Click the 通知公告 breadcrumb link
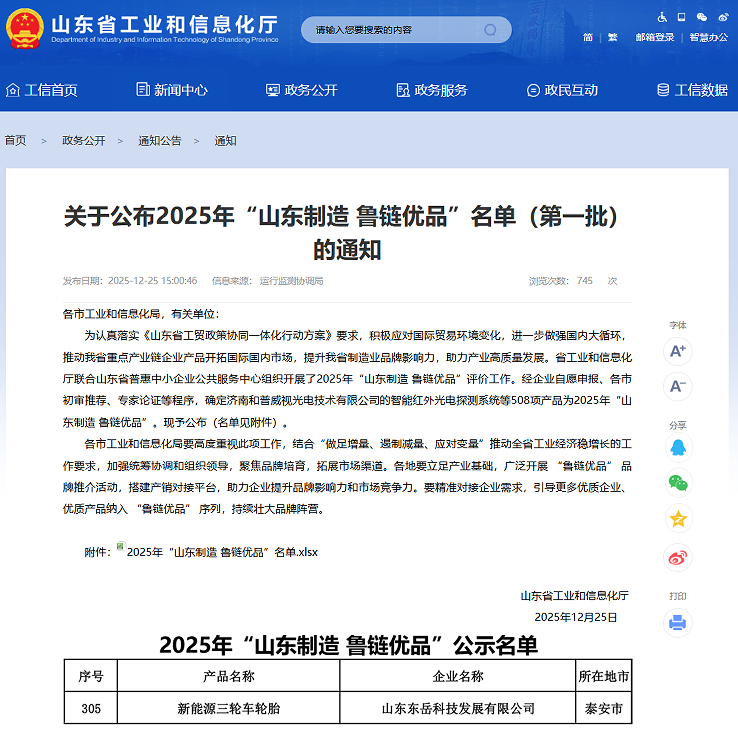The image size is (738, 732). click(x=160, y=141)
